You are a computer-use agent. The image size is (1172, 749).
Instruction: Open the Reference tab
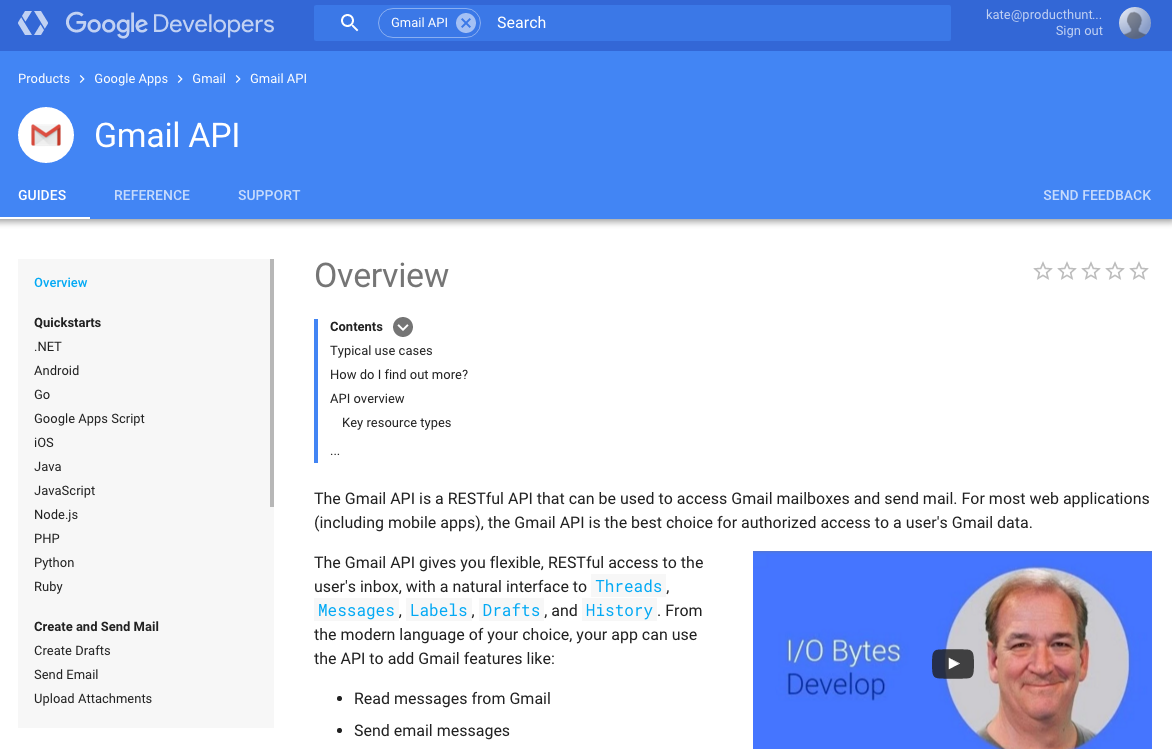pos(152,195)
